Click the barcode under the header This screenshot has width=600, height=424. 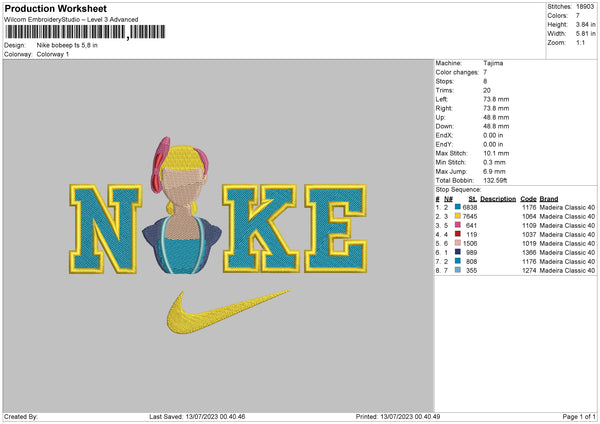coord(85,32)
